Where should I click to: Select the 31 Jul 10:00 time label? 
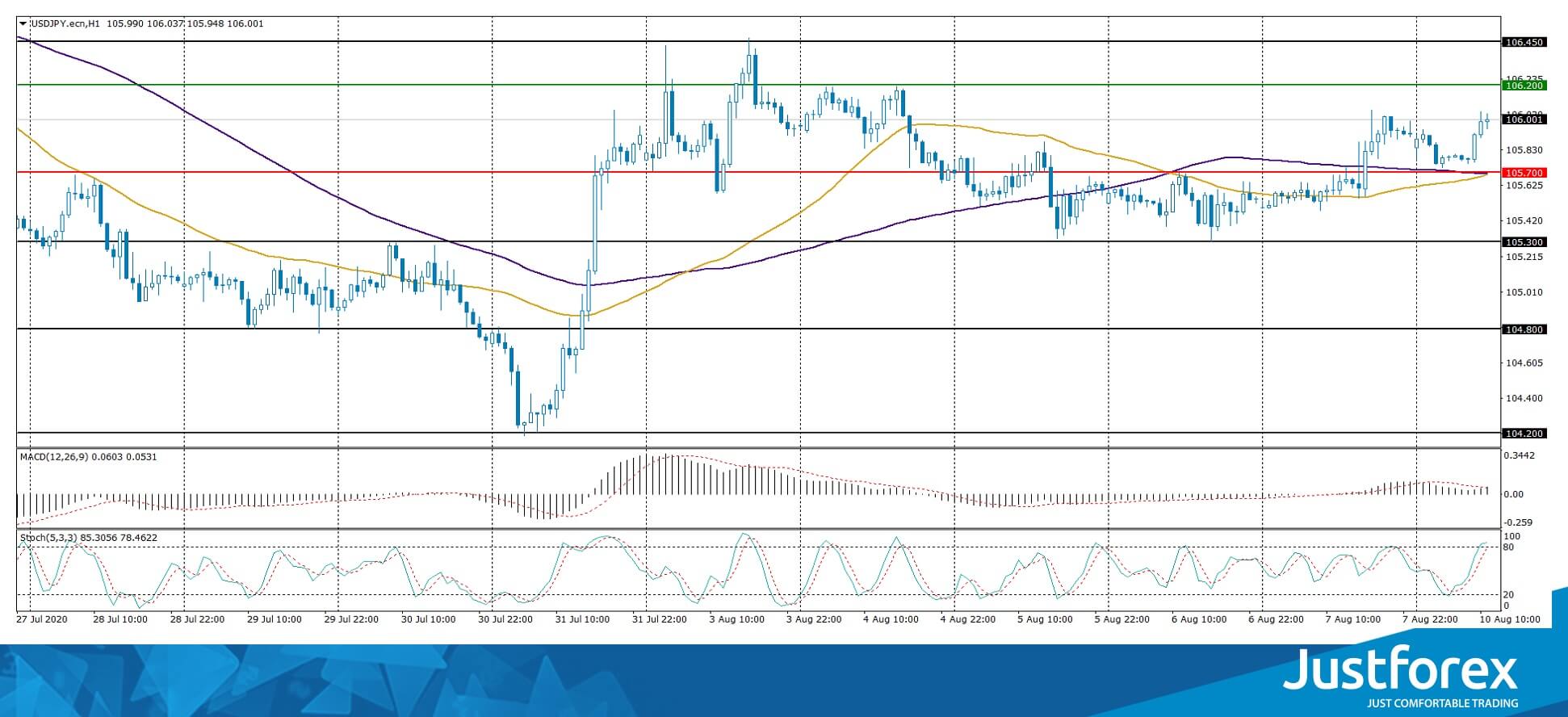pos(583,620)
